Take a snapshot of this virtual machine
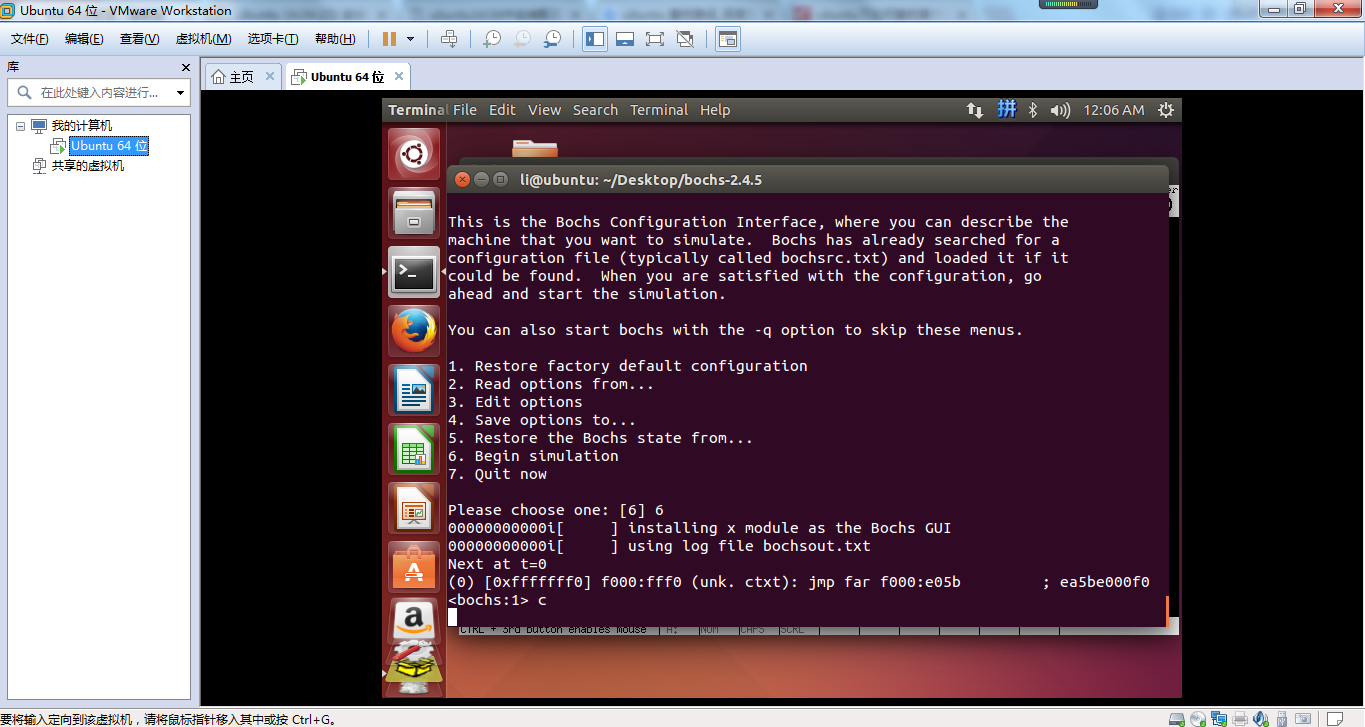This screenshot has width=1365, height=727. [491, 39]
